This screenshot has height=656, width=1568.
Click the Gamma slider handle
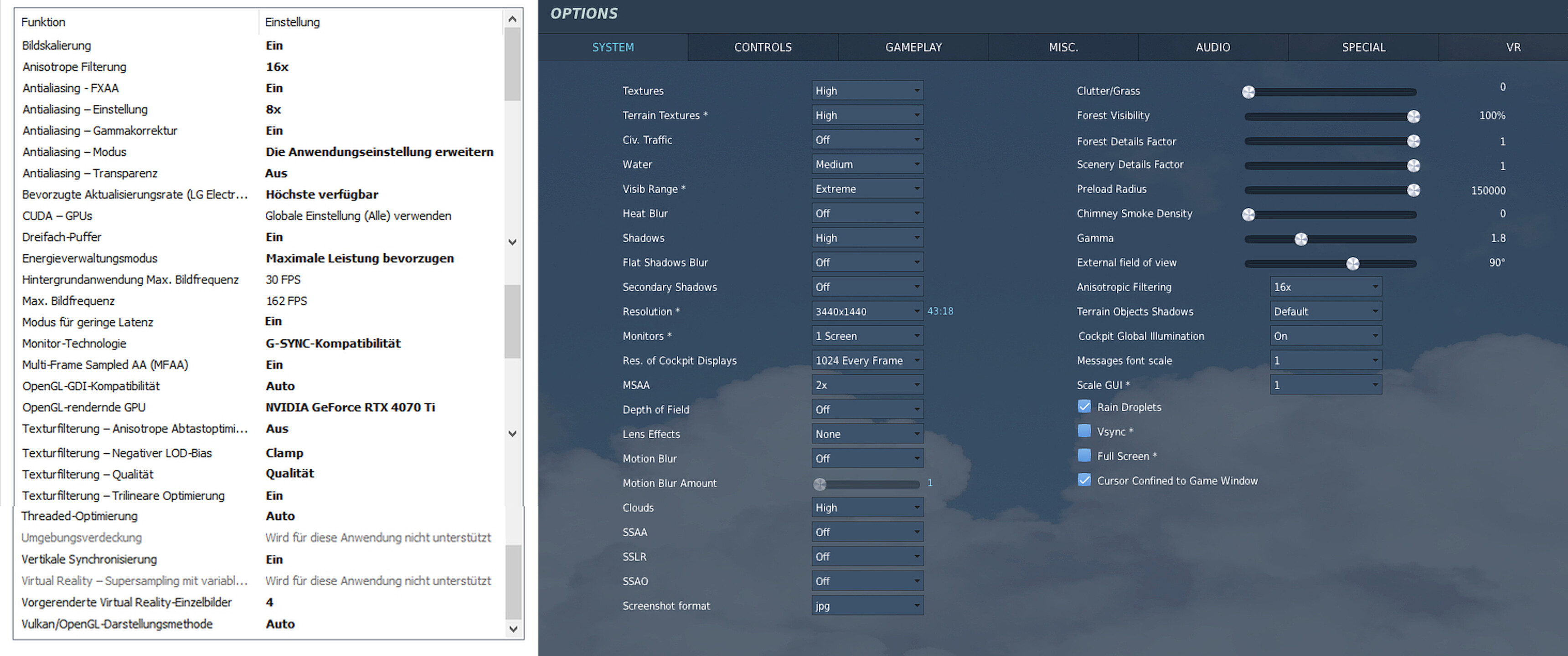[x=1301, y=239]
